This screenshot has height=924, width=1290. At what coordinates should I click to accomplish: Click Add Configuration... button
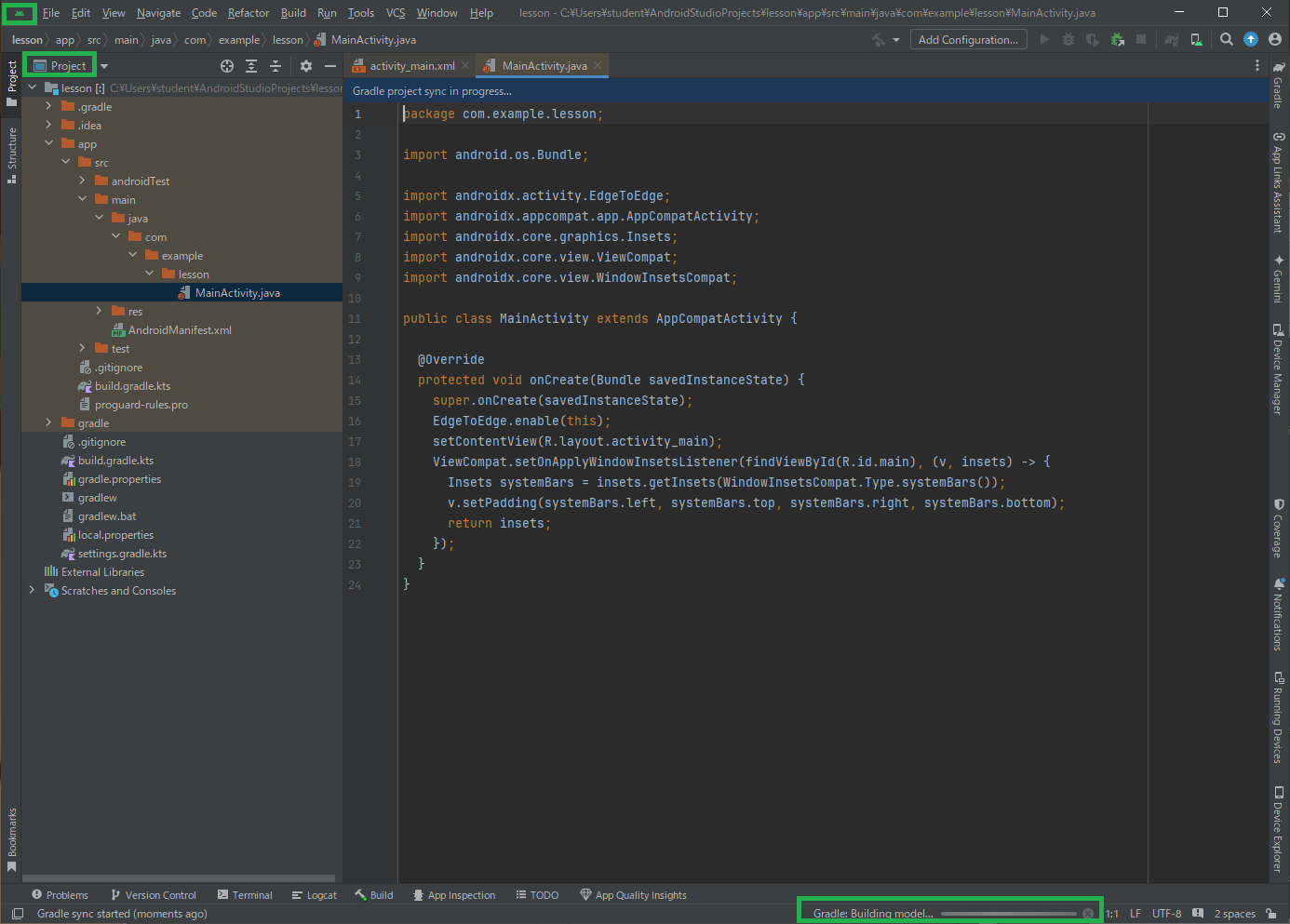click(x=969, y=40)
